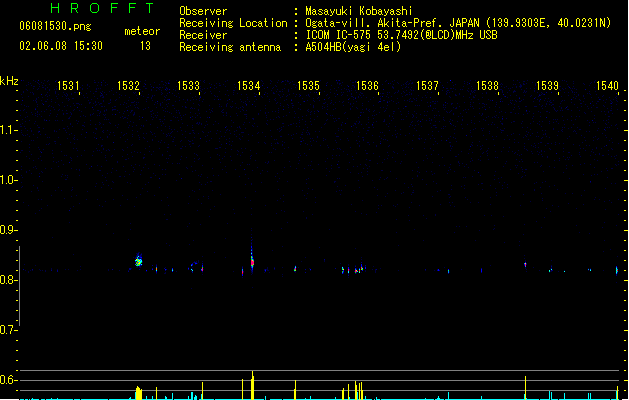Click the 0.9 kHz frequency label
The height and width of the screenshot is (400, 629).
point(8,230)
